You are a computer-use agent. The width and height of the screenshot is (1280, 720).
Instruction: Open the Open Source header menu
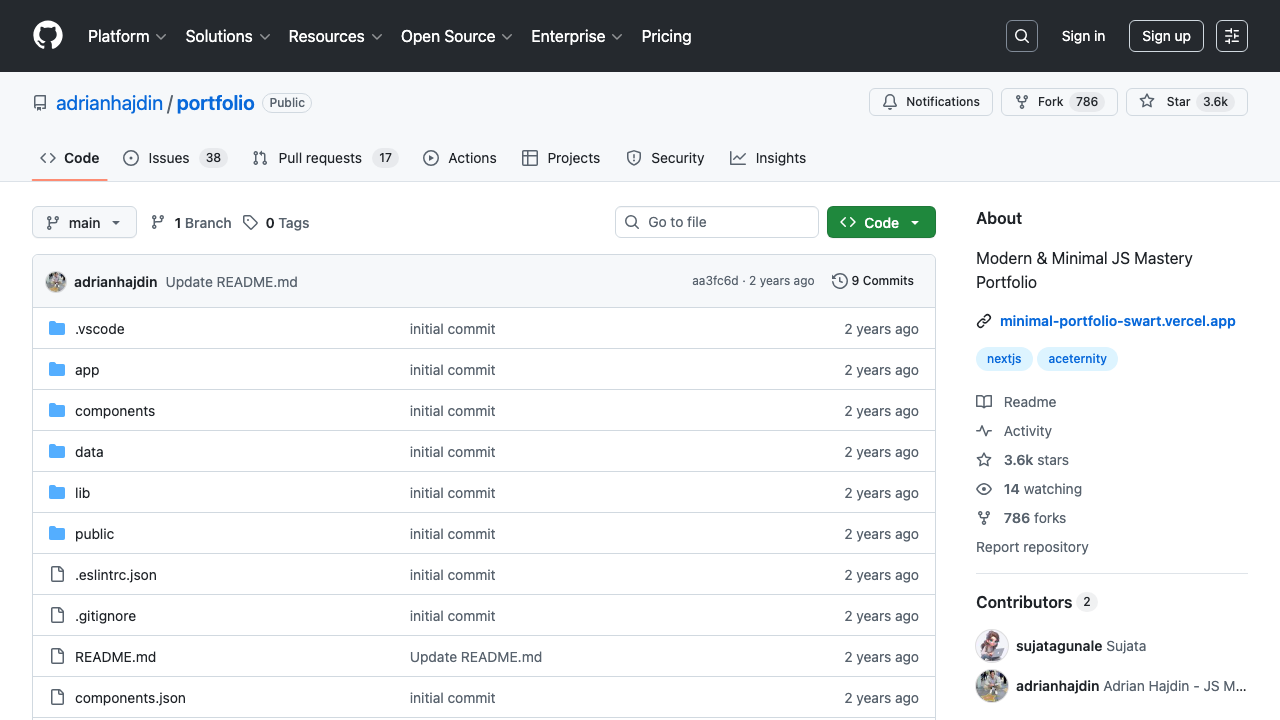point(456,36)
